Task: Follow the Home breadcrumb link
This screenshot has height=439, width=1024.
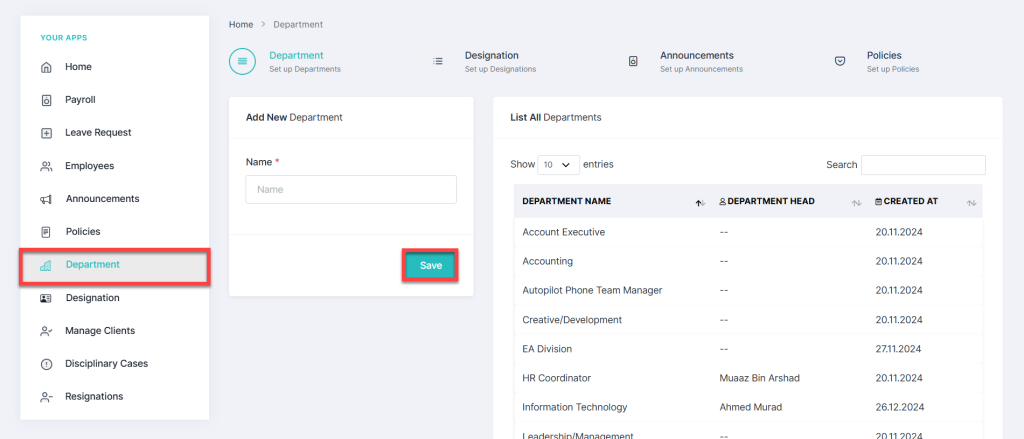Action: 241,24
